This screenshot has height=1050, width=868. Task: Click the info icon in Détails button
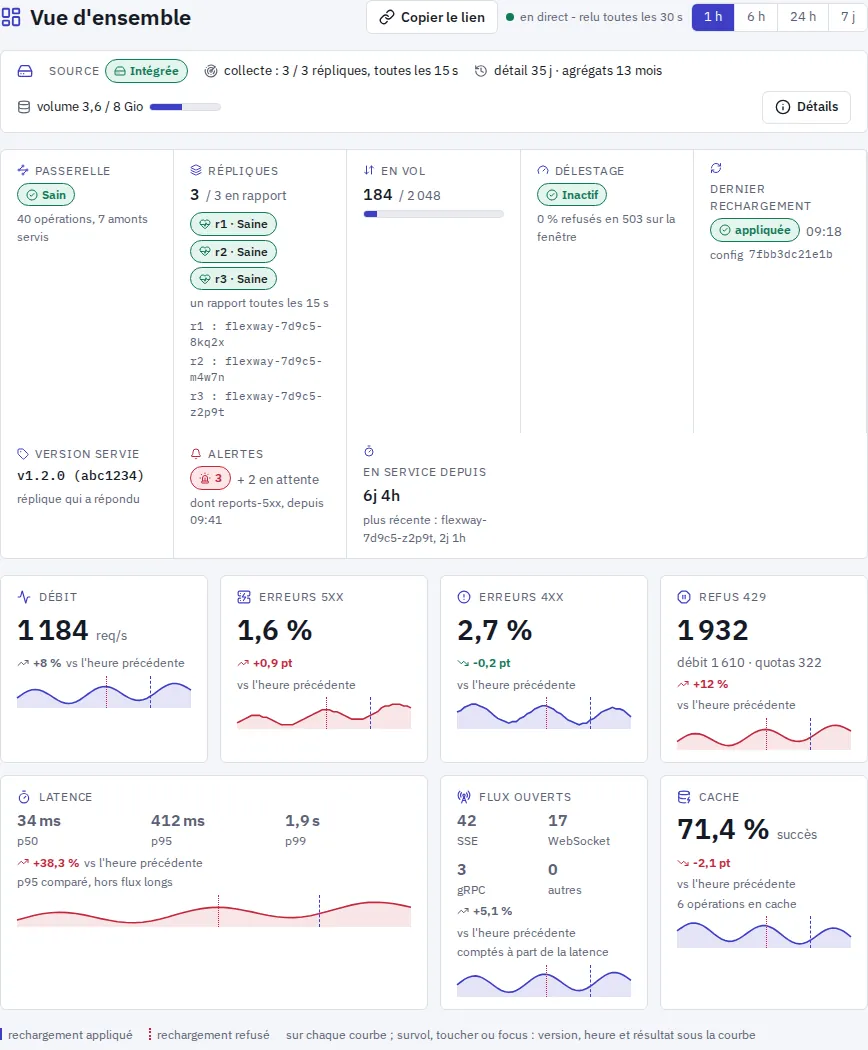tap(782, 107)
